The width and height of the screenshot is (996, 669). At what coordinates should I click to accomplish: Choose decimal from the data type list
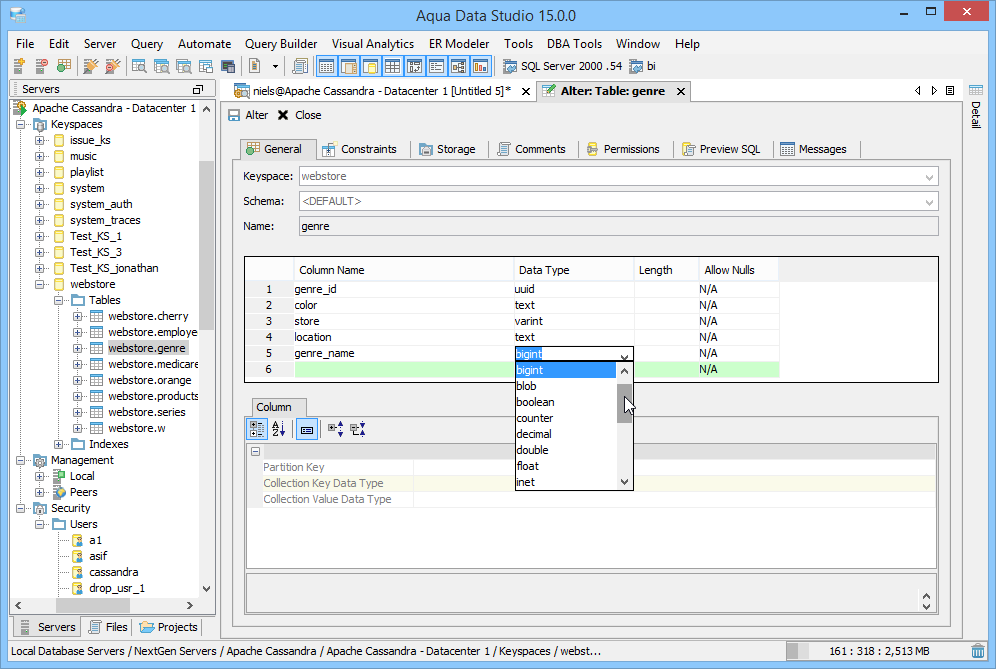coord(565,434)
